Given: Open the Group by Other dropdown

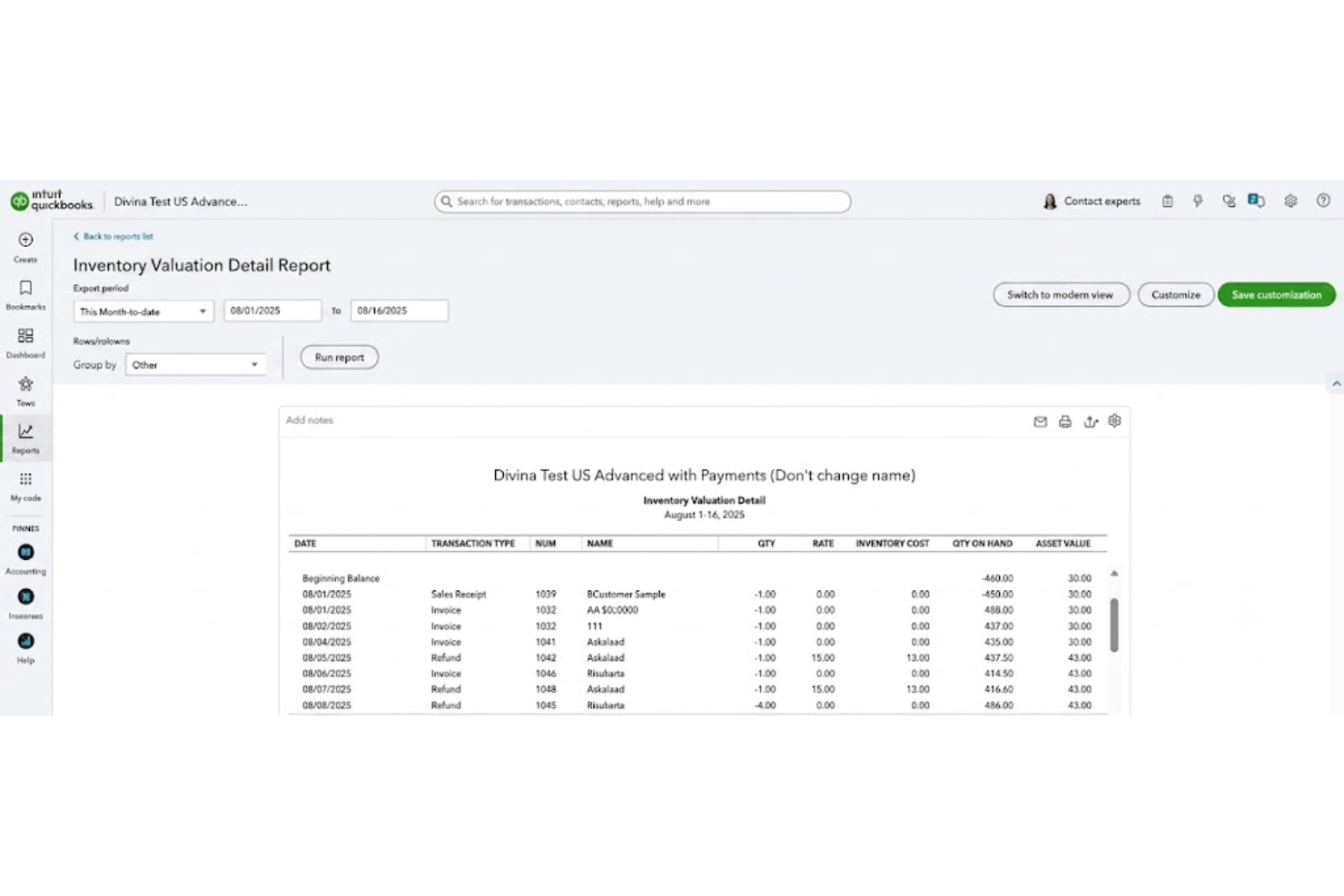Looking at the screenshot, I should [x=195, y=365].
